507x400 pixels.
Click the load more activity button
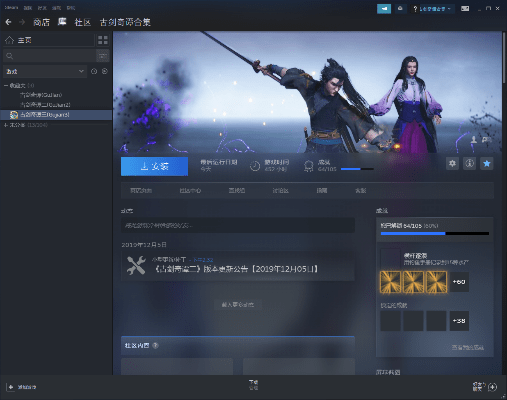(238, 305)
